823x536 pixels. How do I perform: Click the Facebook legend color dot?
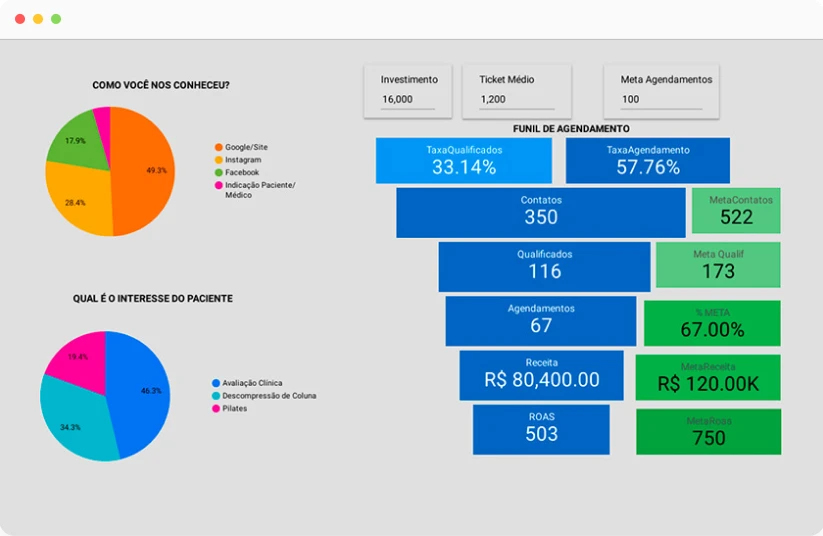tap(218, 173)
